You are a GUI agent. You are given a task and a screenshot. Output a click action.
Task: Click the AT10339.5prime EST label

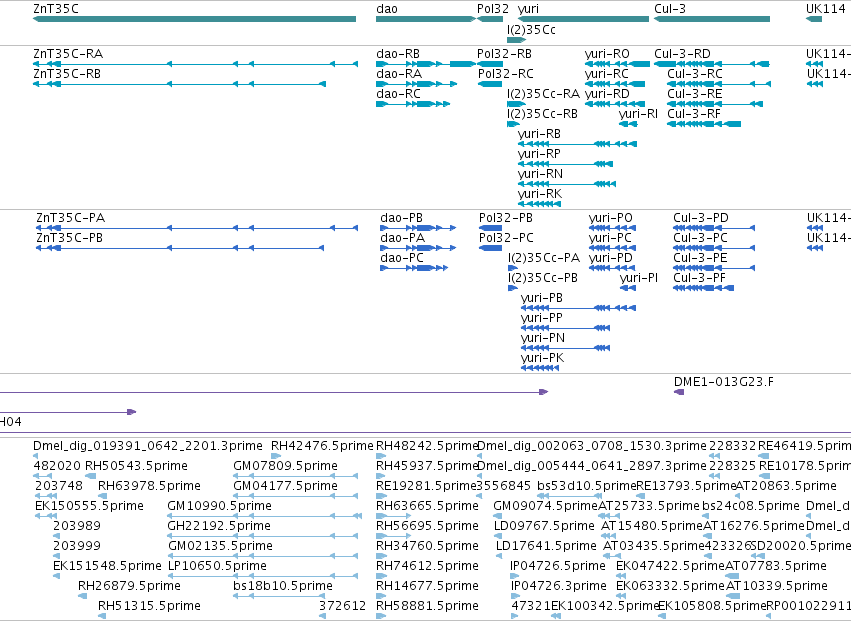tap(777, 586)
